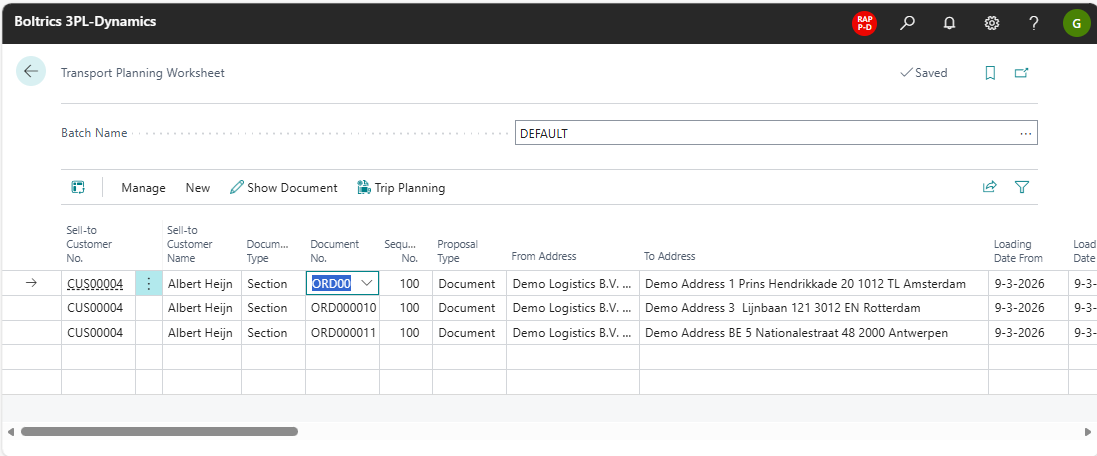Screen dimensions: 1097x456
Task: Open the New menu
Action: [x=198, y=187]
